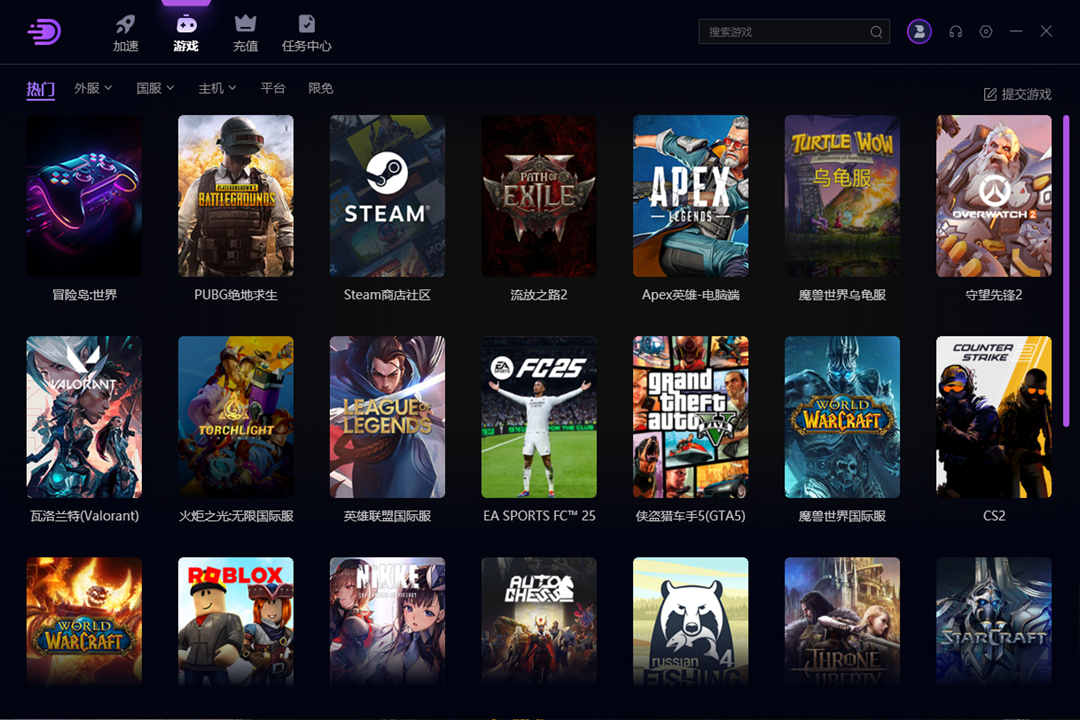Open the NIKKE game cover

387,621
